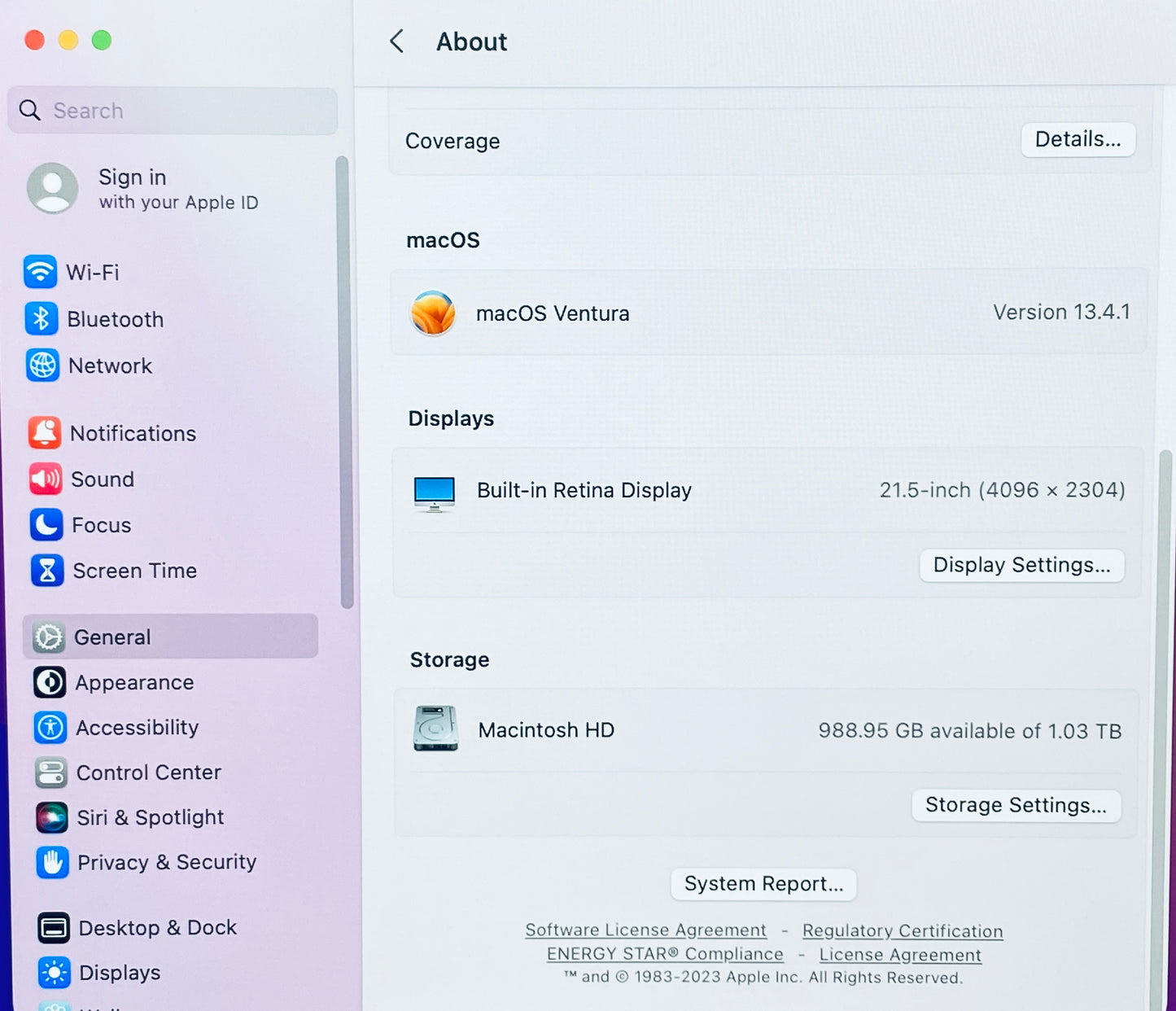Click the Screen Time hourglass icon

coord(47,571)
